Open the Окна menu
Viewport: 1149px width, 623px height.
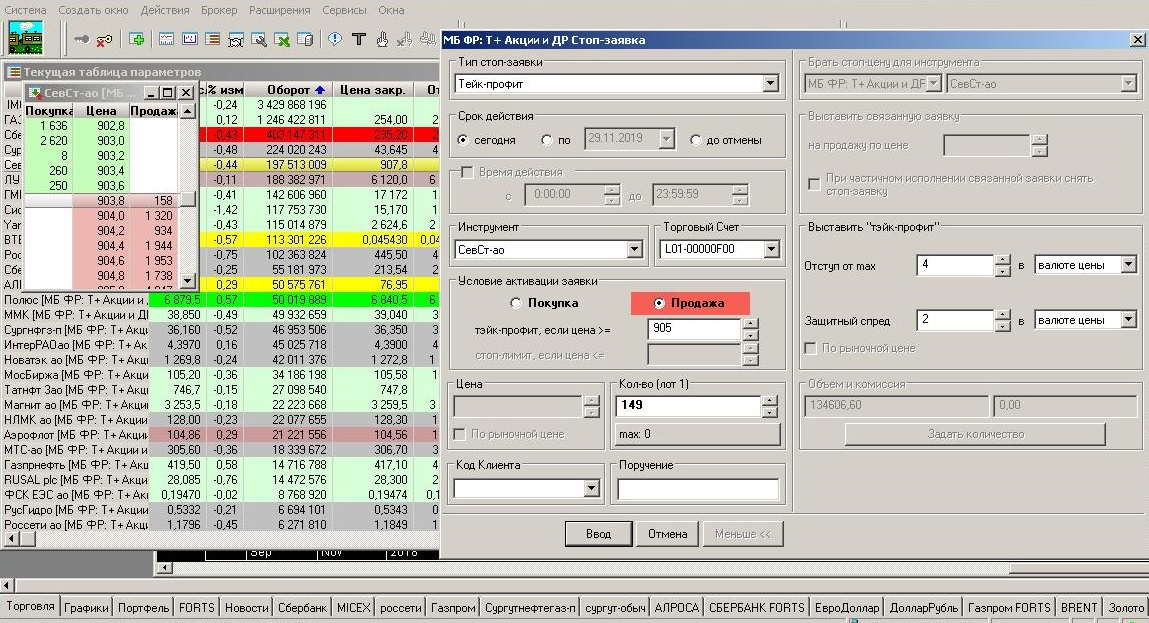pos(391,10)
